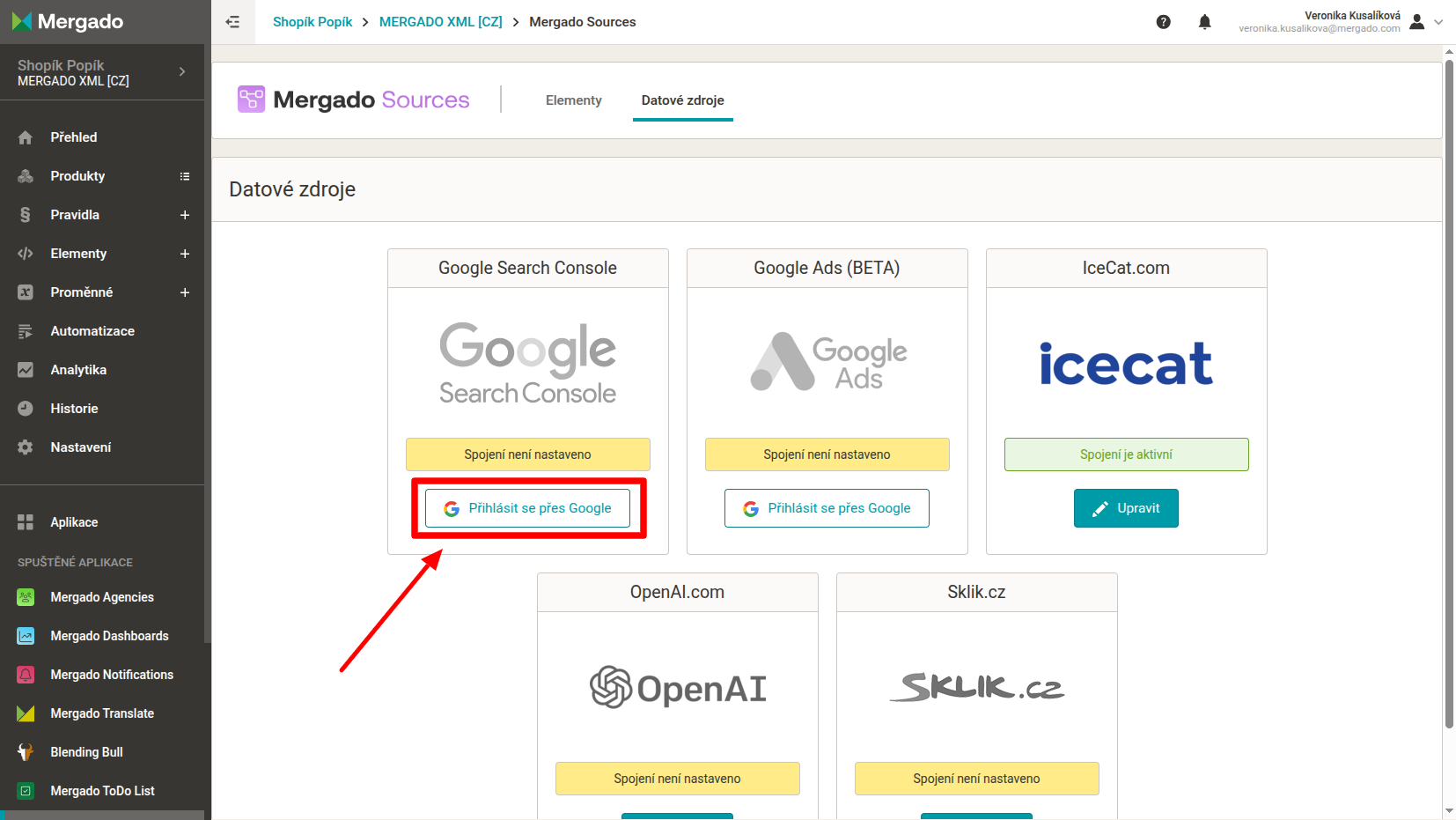
Task: Click the OpenAI logo
Action: pyautogui.click(x=678, y=688)
